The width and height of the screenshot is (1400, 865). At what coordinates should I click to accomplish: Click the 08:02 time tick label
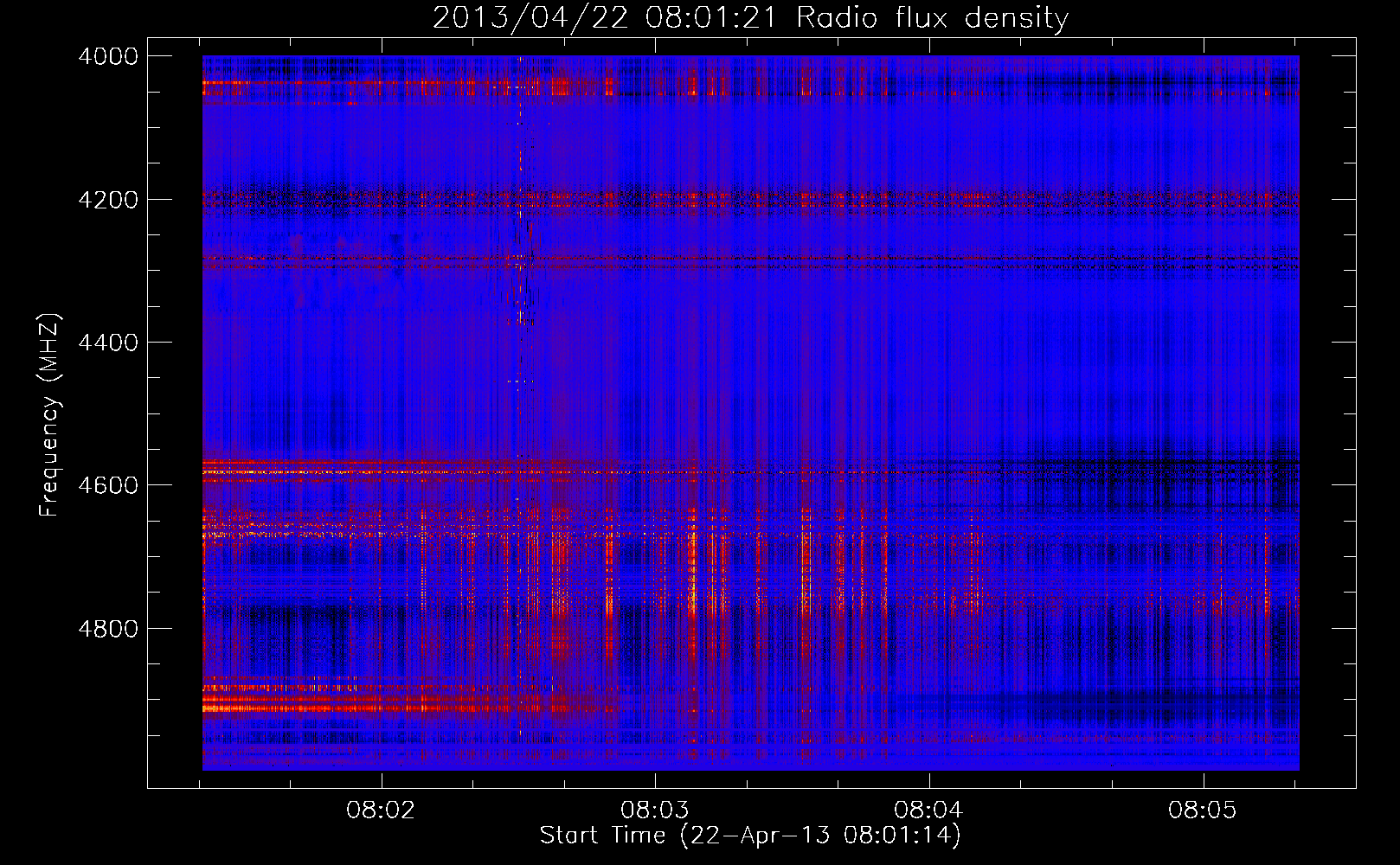381,811
